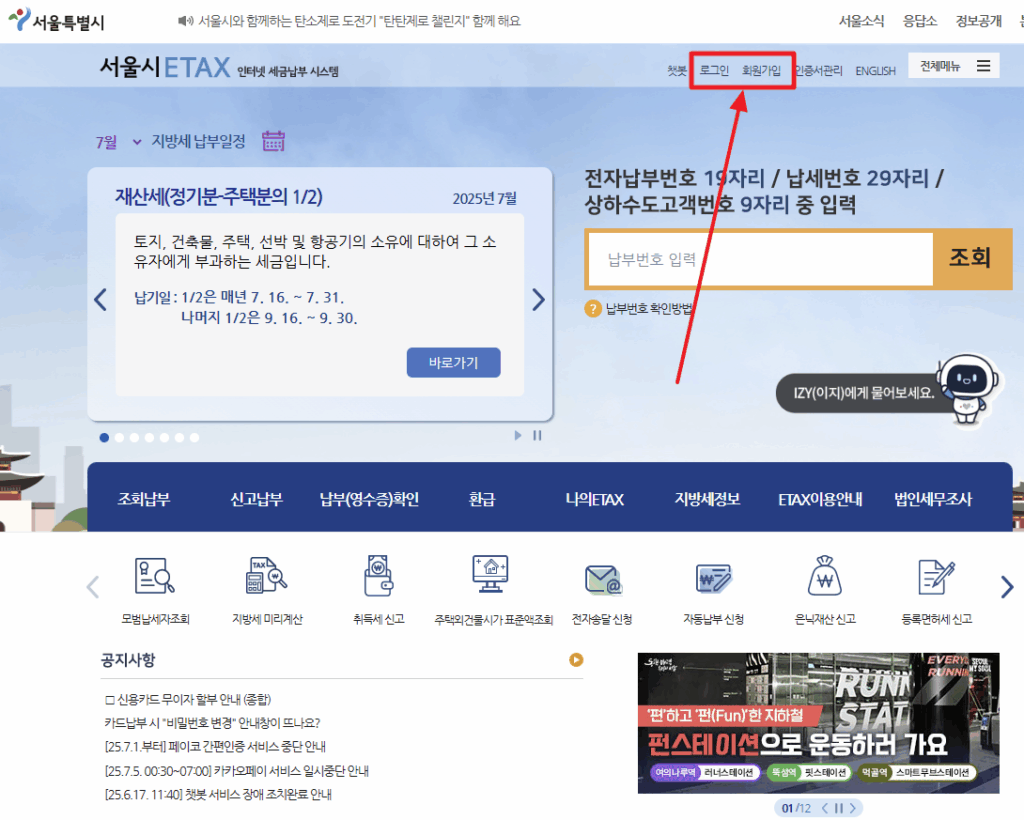Open the 7월 month dropdown
The height and width of the screenshot is (820, 1024).
click(x=118, y=142)
